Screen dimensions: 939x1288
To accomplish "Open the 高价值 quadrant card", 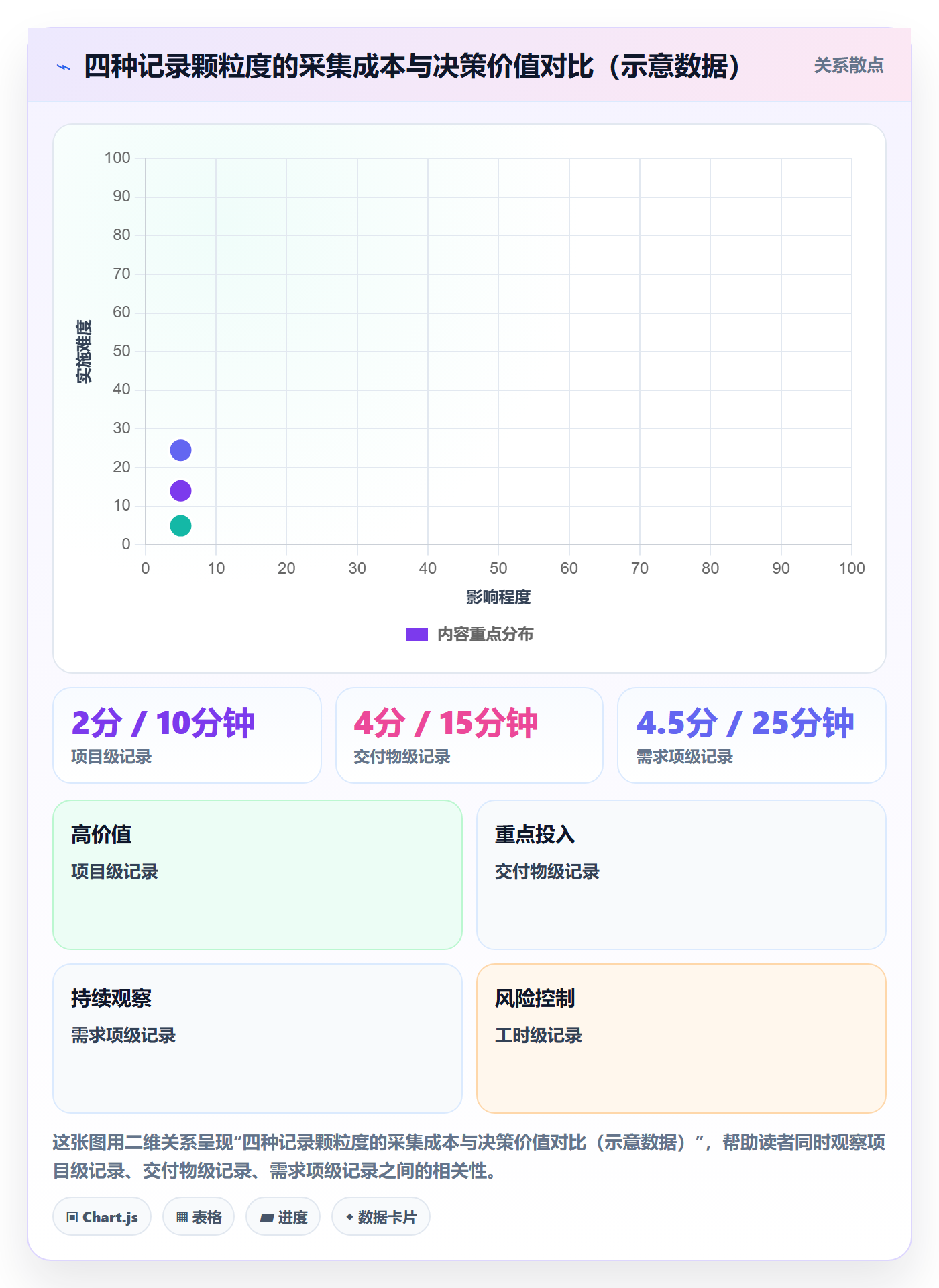I will pos(258,875).
